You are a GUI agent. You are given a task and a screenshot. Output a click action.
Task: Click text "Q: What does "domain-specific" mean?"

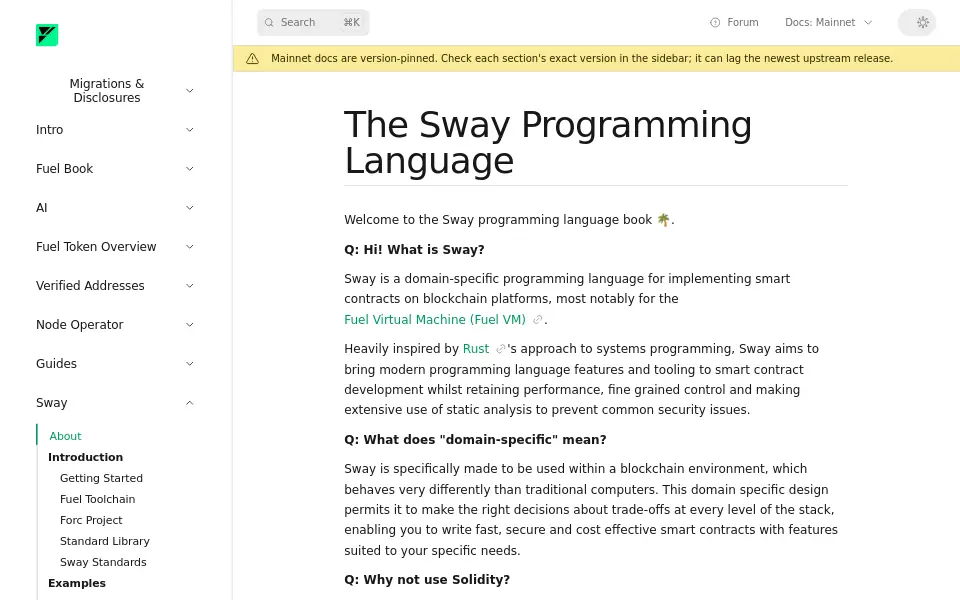pos(475,440)
